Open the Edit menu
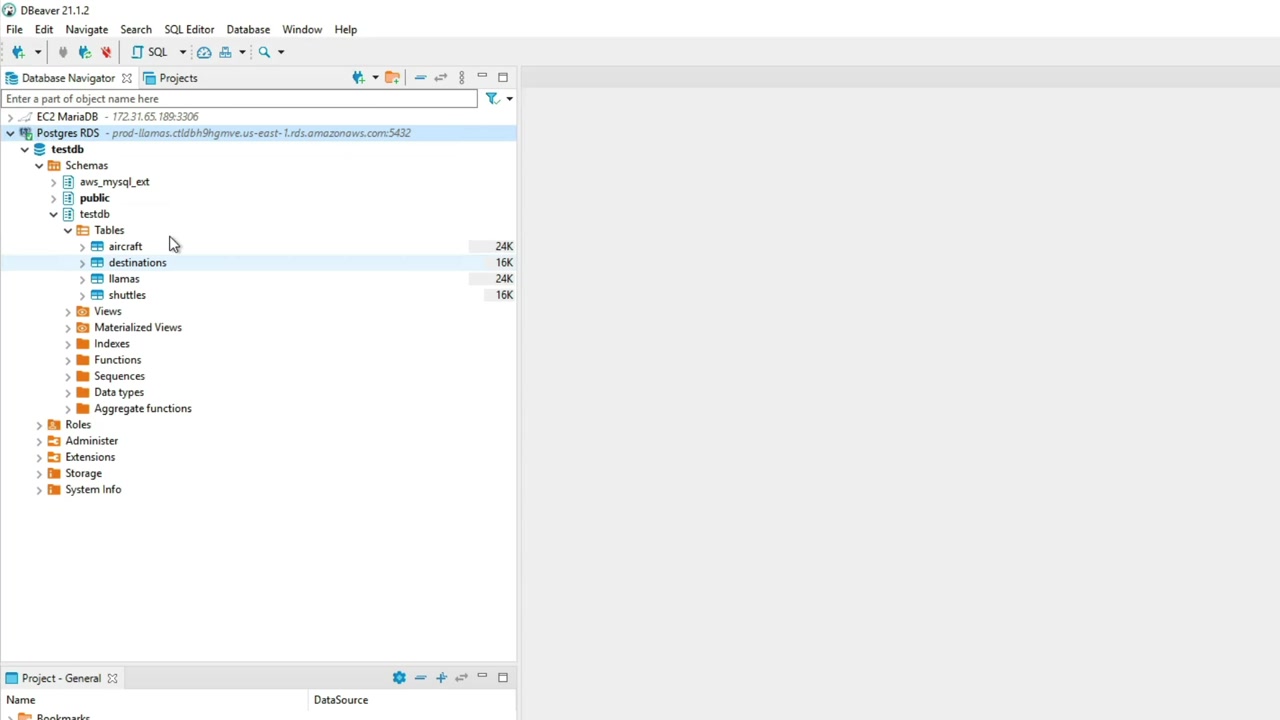1280x720 pixels. (44, 30)
